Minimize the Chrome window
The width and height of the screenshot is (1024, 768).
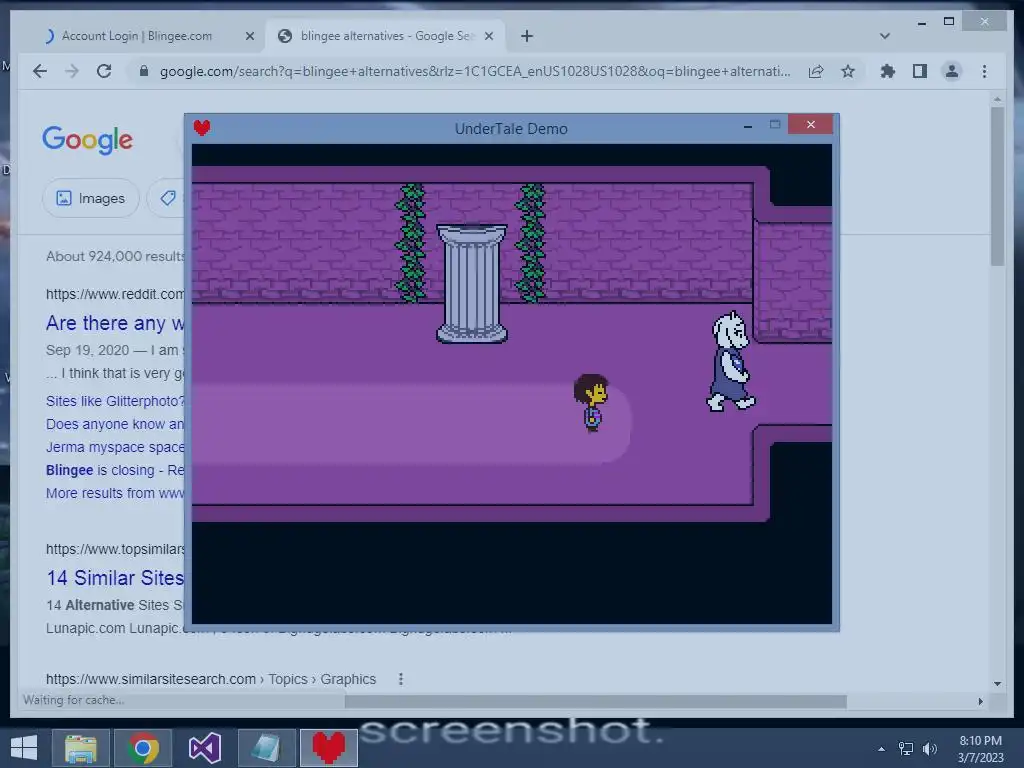[921, 22]
